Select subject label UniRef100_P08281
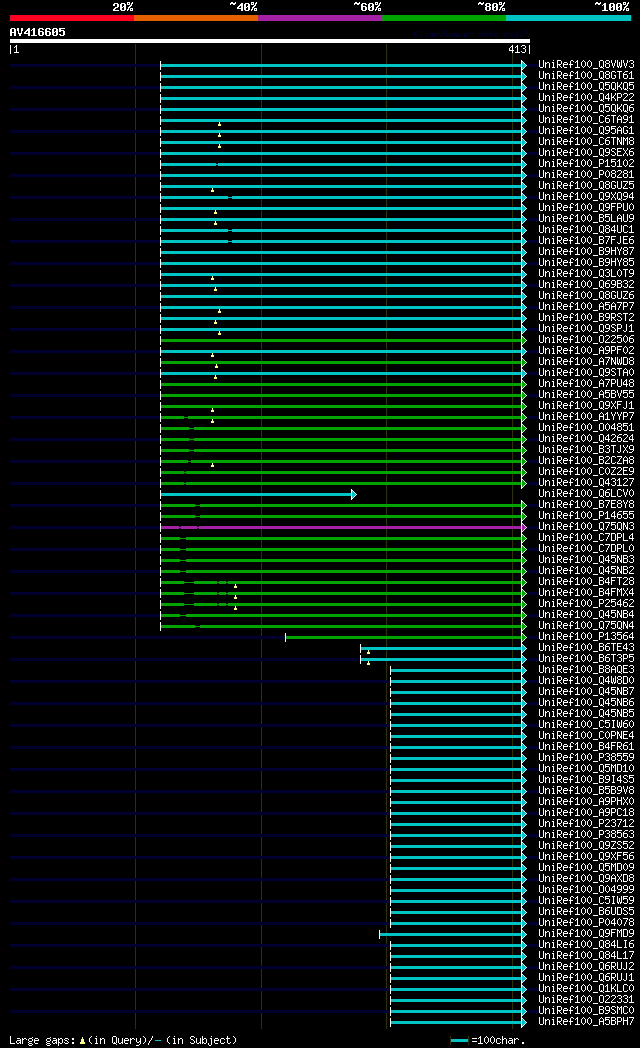 pos(586,174)
